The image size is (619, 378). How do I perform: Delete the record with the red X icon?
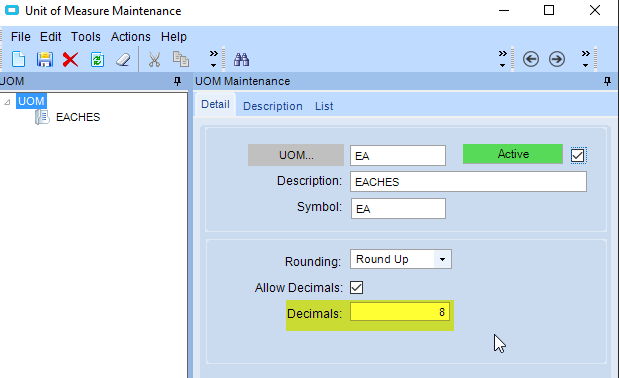[70, 60]
